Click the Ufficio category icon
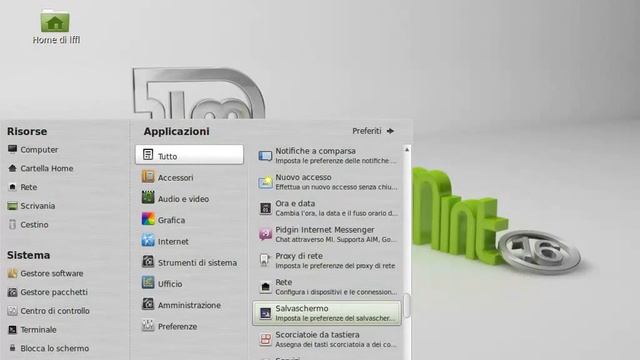This screenshot has height=360, width=640. (x=148, y=282)
